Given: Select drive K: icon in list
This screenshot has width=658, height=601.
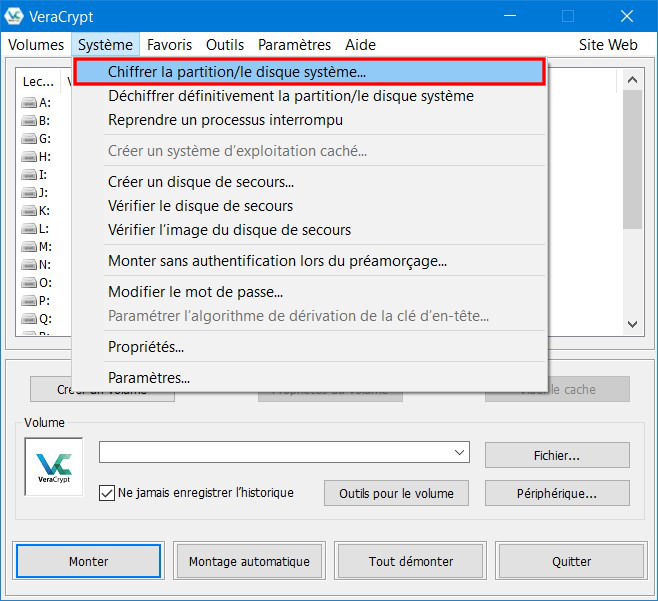Looking at the screenshot, I should (x=29, y=211).
